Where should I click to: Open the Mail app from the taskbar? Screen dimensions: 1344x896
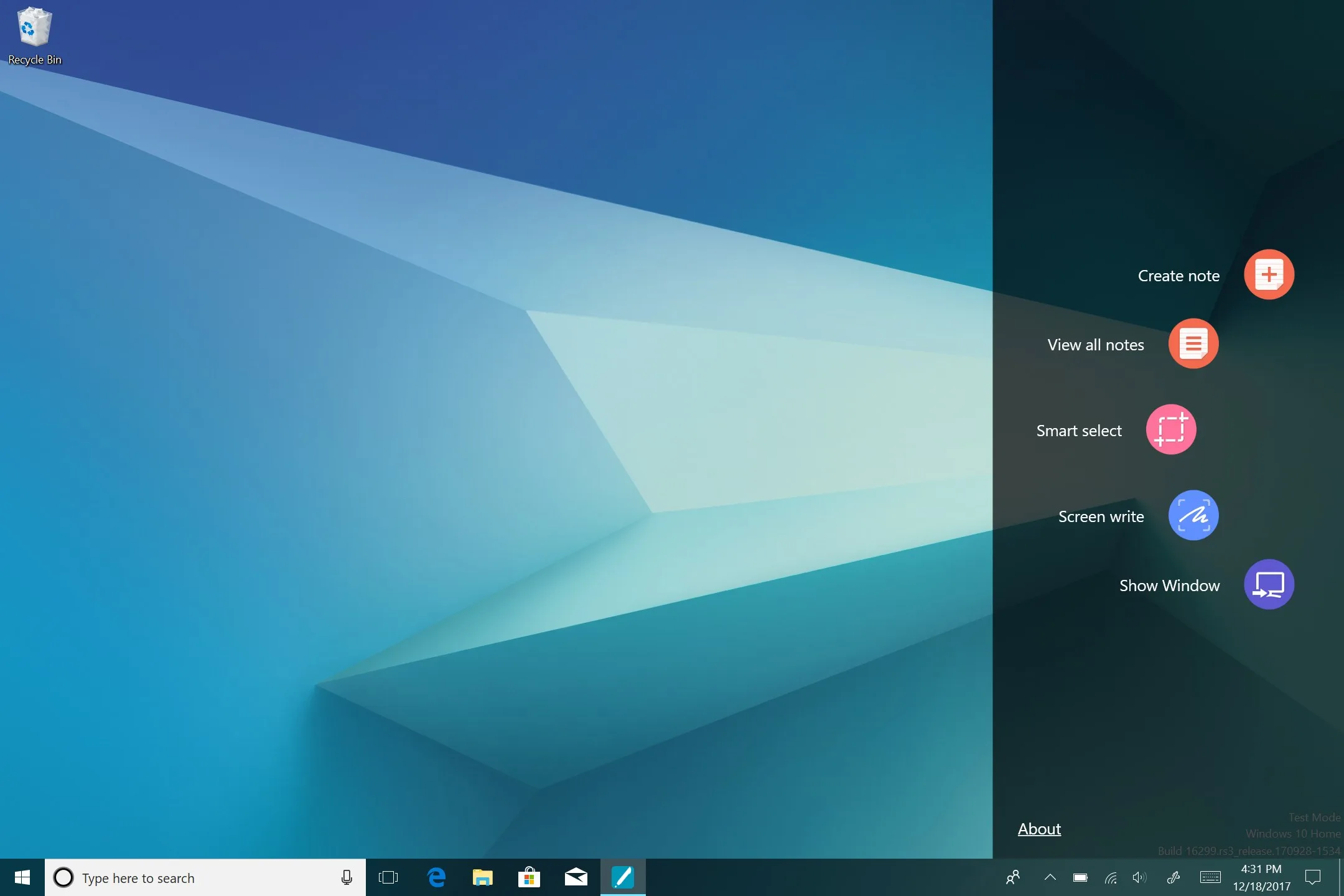(576, 877)
